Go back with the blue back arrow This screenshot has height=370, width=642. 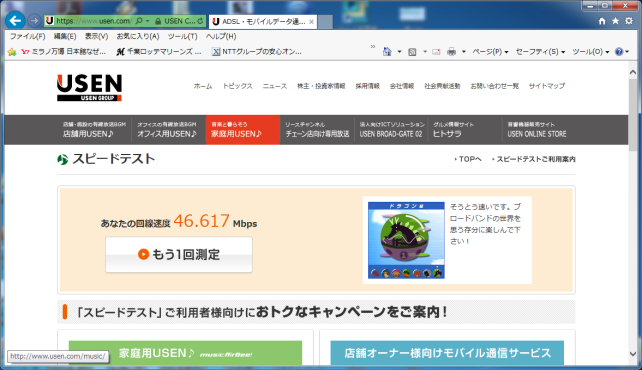pos(15,20)
